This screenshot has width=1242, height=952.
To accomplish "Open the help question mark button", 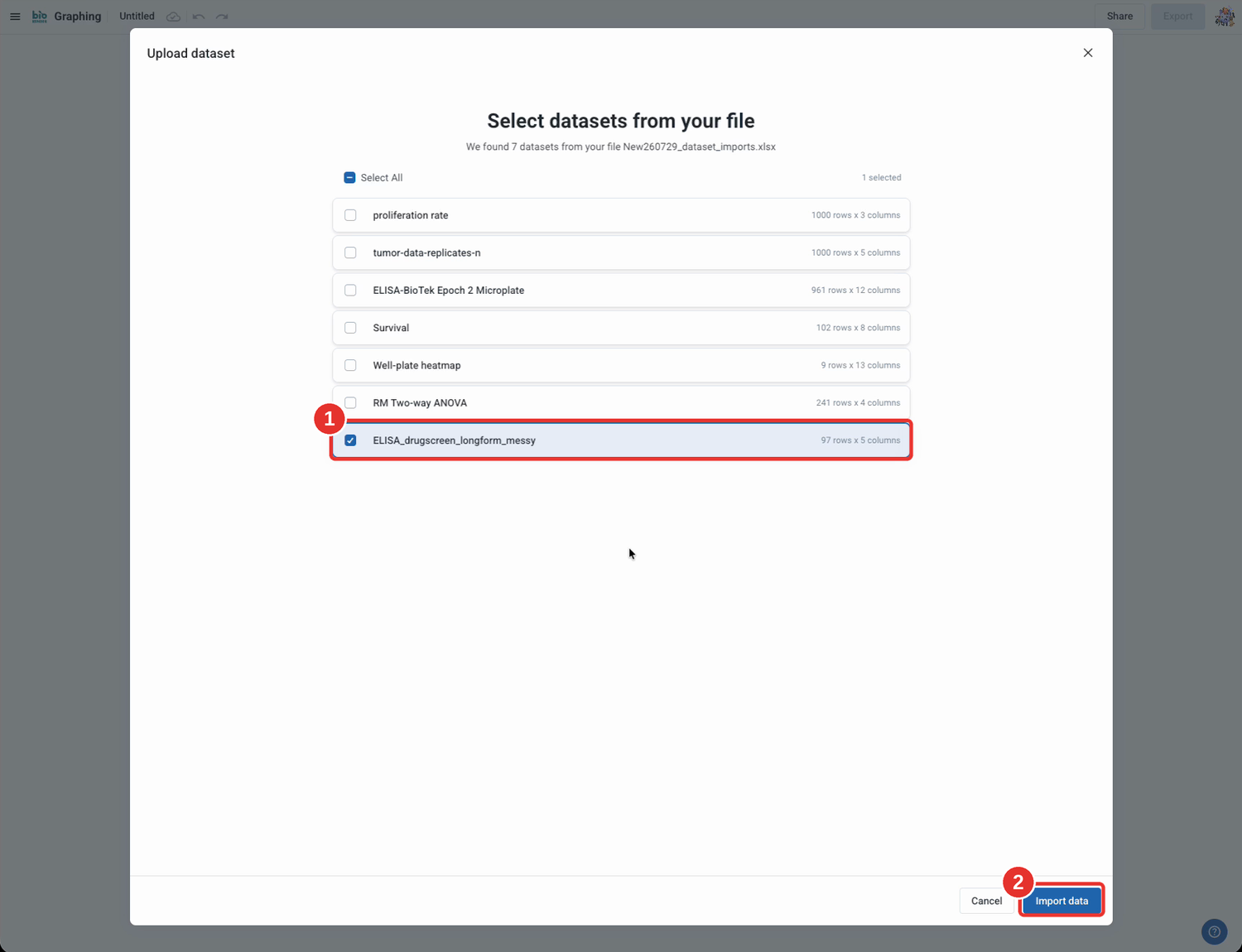I will (x=1214, y=931).
